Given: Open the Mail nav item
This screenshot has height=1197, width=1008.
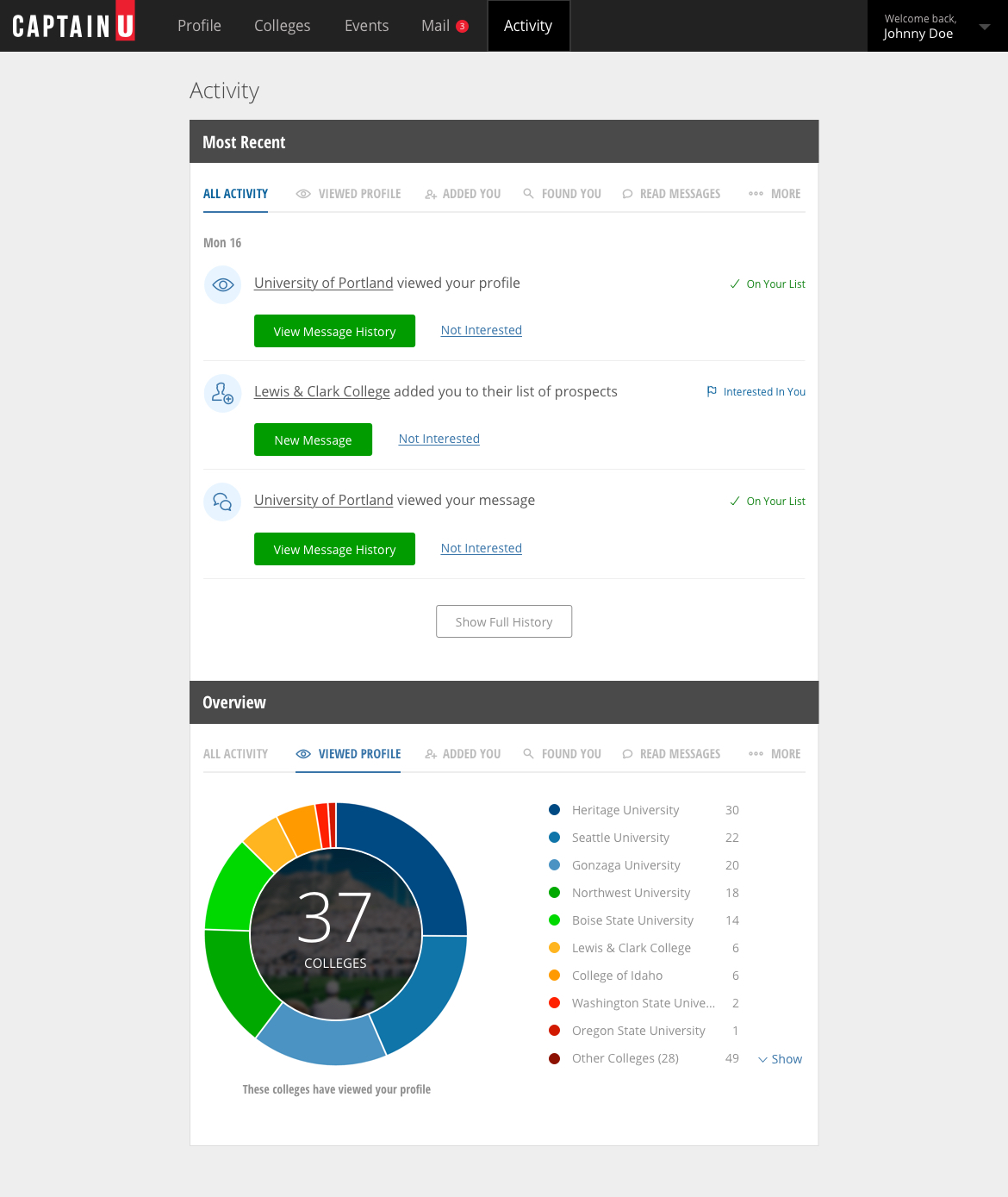Looking at the screenshot, I should [435, 26].
